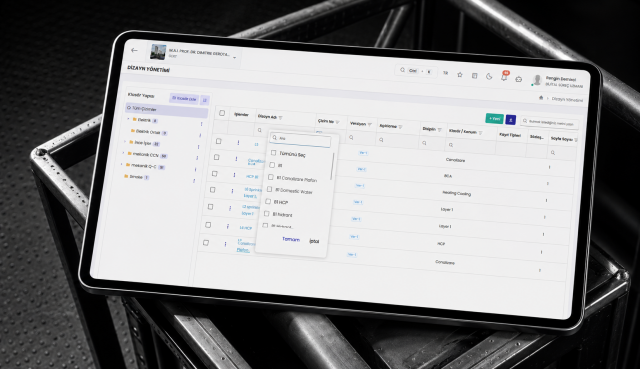This screenshot has height=369, width=640.
Task: Check the B1 HCP filter option
Action: [268, 201]
